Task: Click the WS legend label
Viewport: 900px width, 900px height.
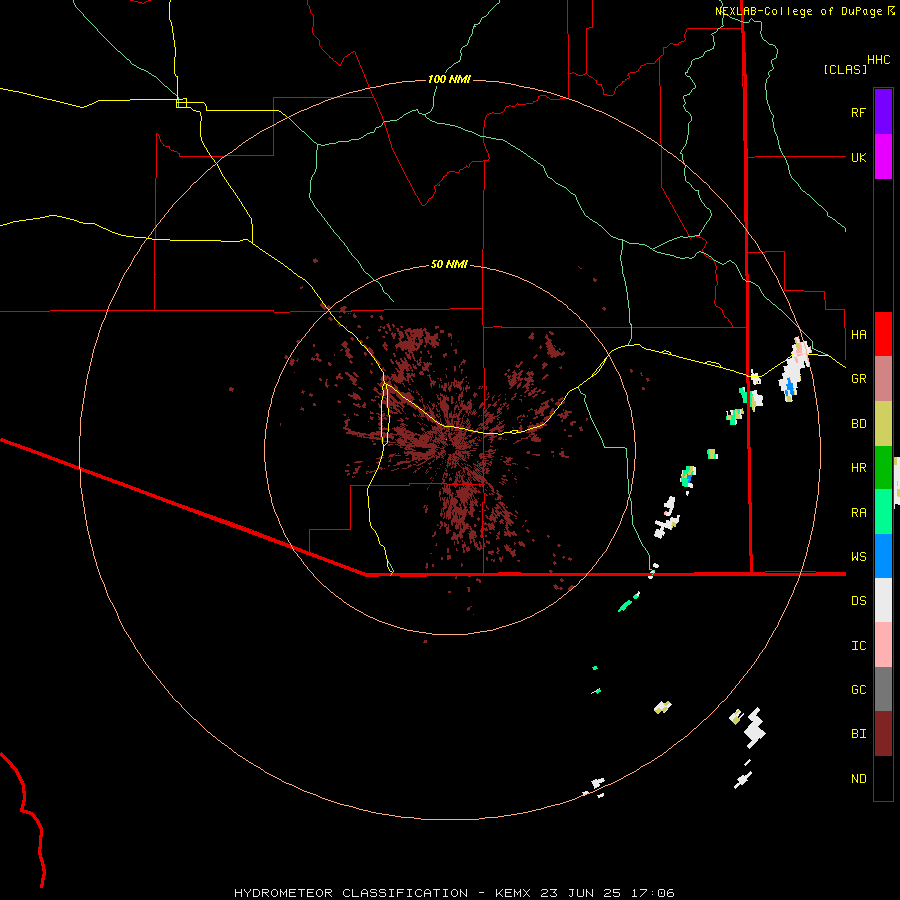Action: tap(858, 557)
